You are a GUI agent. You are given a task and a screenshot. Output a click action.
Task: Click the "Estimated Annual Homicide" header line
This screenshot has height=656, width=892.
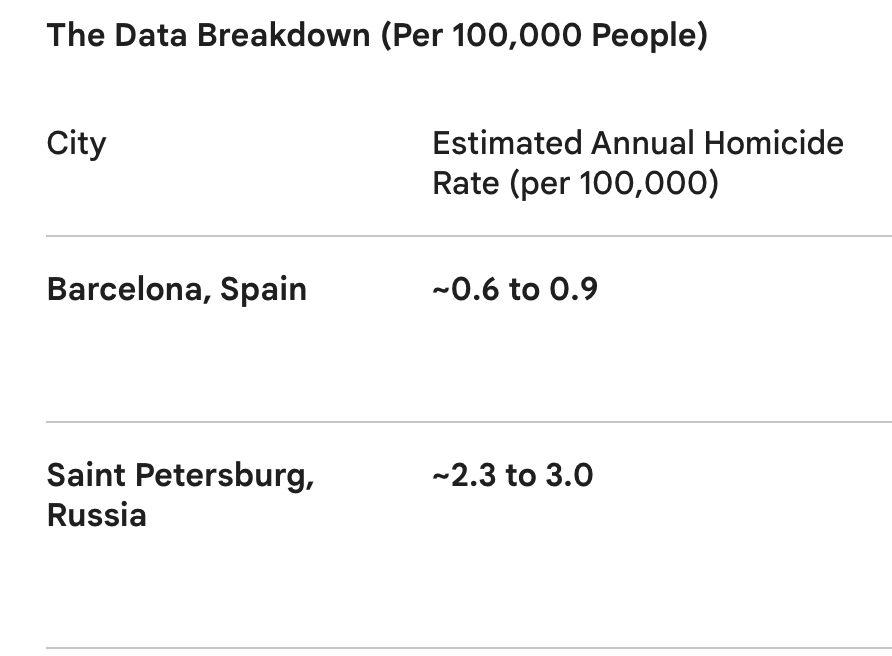[638, 143]
